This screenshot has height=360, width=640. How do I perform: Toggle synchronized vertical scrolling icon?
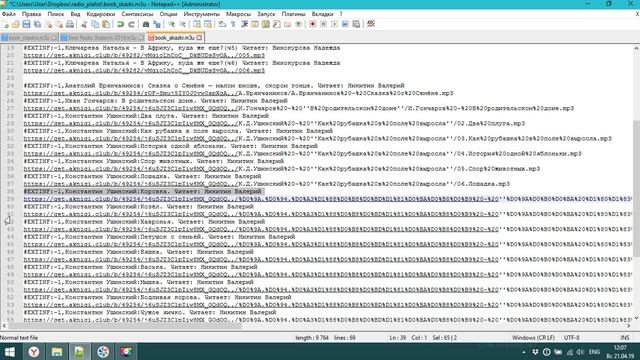tap(197, 24)
